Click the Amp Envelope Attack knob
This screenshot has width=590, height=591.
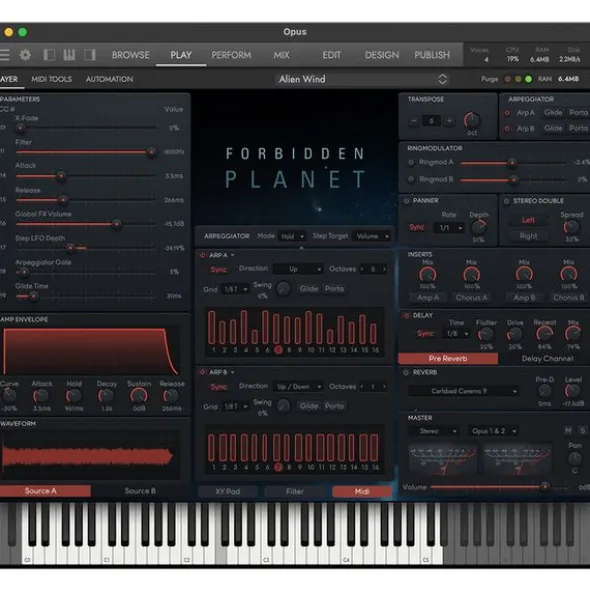tap(41, 396)
